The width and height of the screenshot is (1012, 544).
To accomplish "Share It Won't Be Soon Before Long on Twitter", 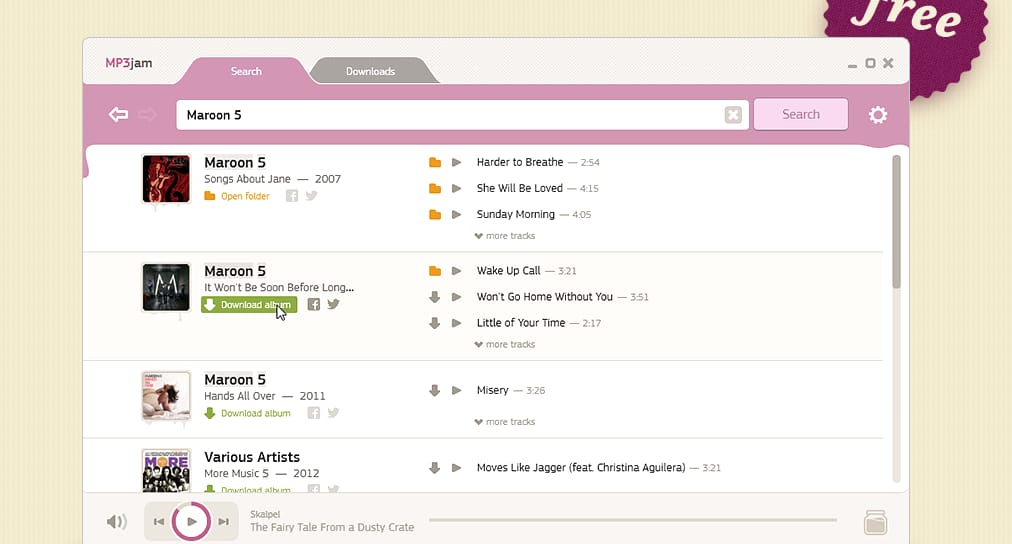I will click(333, 305).
